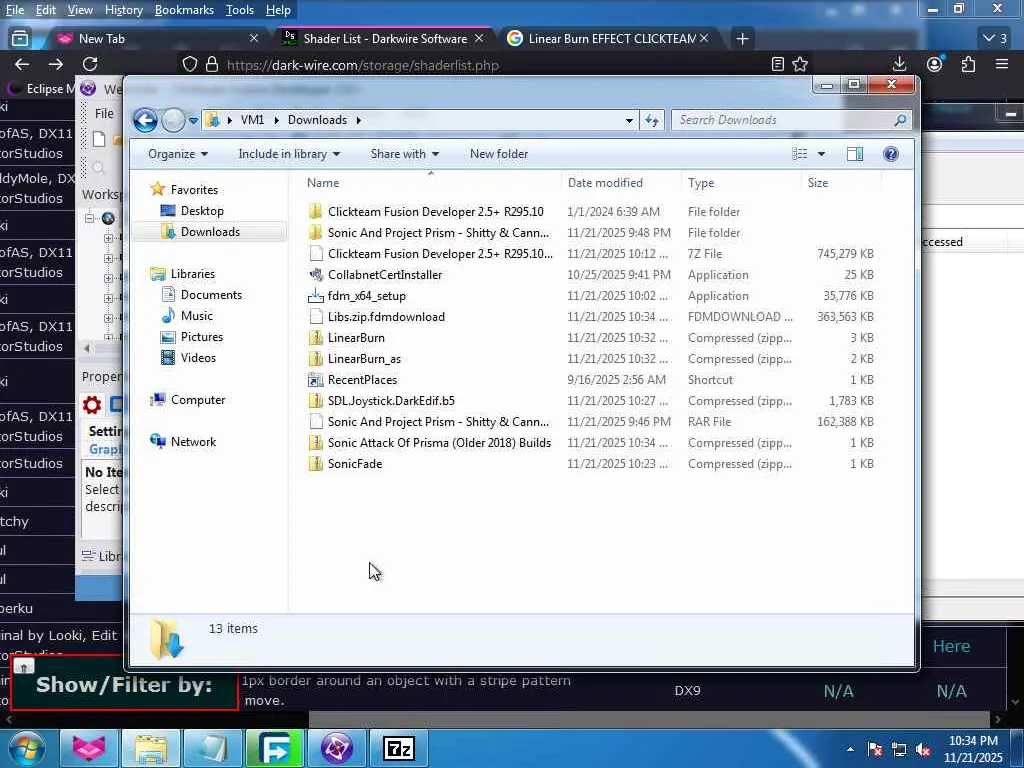Image resolution: width=1024 pixels, height=768 pixels.
Task: Go back in Explorer window
Action: (x=145, y=120)
